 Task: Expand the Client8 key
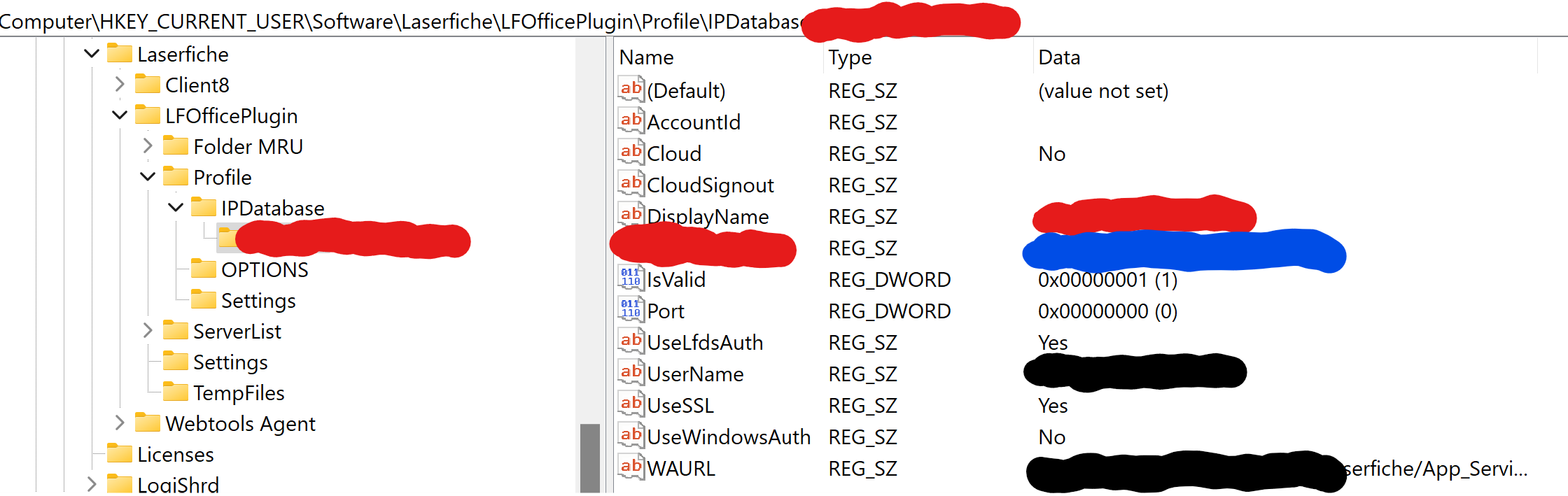[x=120, y=84]
